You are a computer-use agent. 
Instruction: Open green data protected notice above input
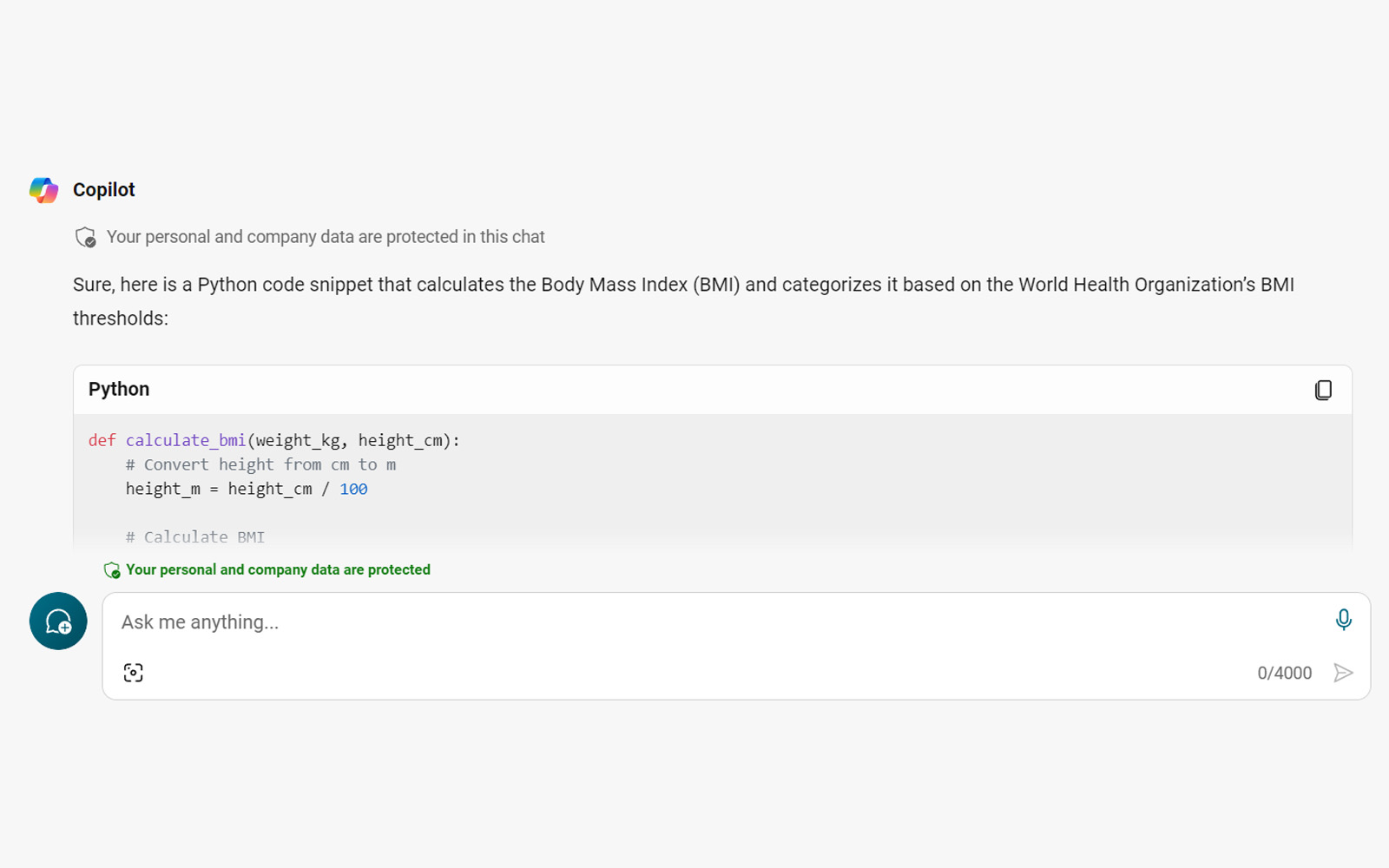[278, 570]
